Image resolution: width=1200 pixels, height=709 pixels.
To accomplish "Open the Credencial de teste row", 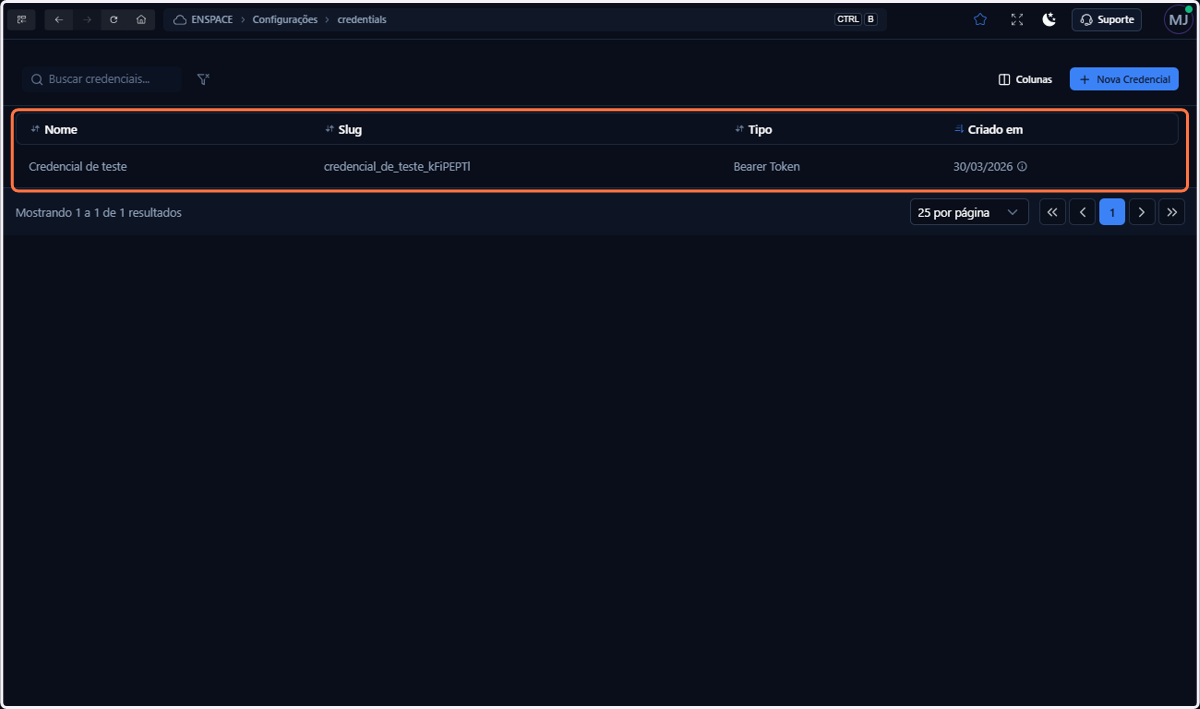I will click(597, 166).
